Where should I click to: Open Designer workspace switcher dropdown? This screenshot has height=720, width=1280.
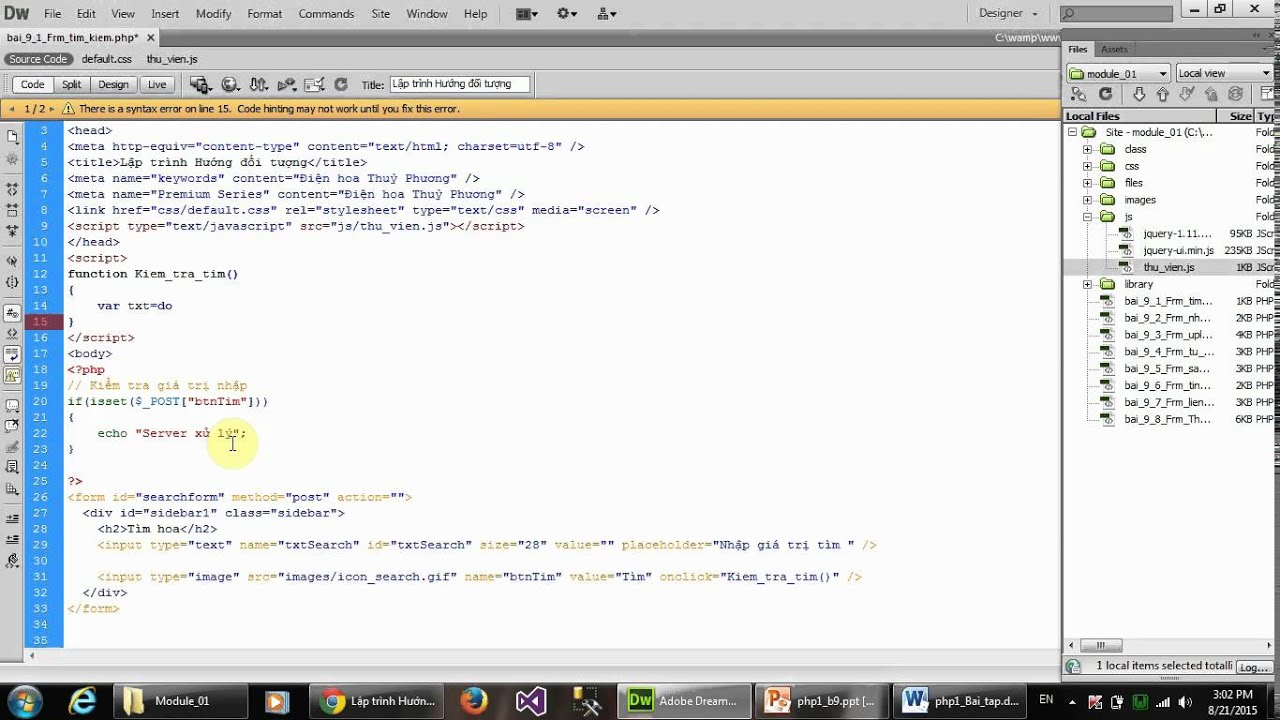(1009, 14)
